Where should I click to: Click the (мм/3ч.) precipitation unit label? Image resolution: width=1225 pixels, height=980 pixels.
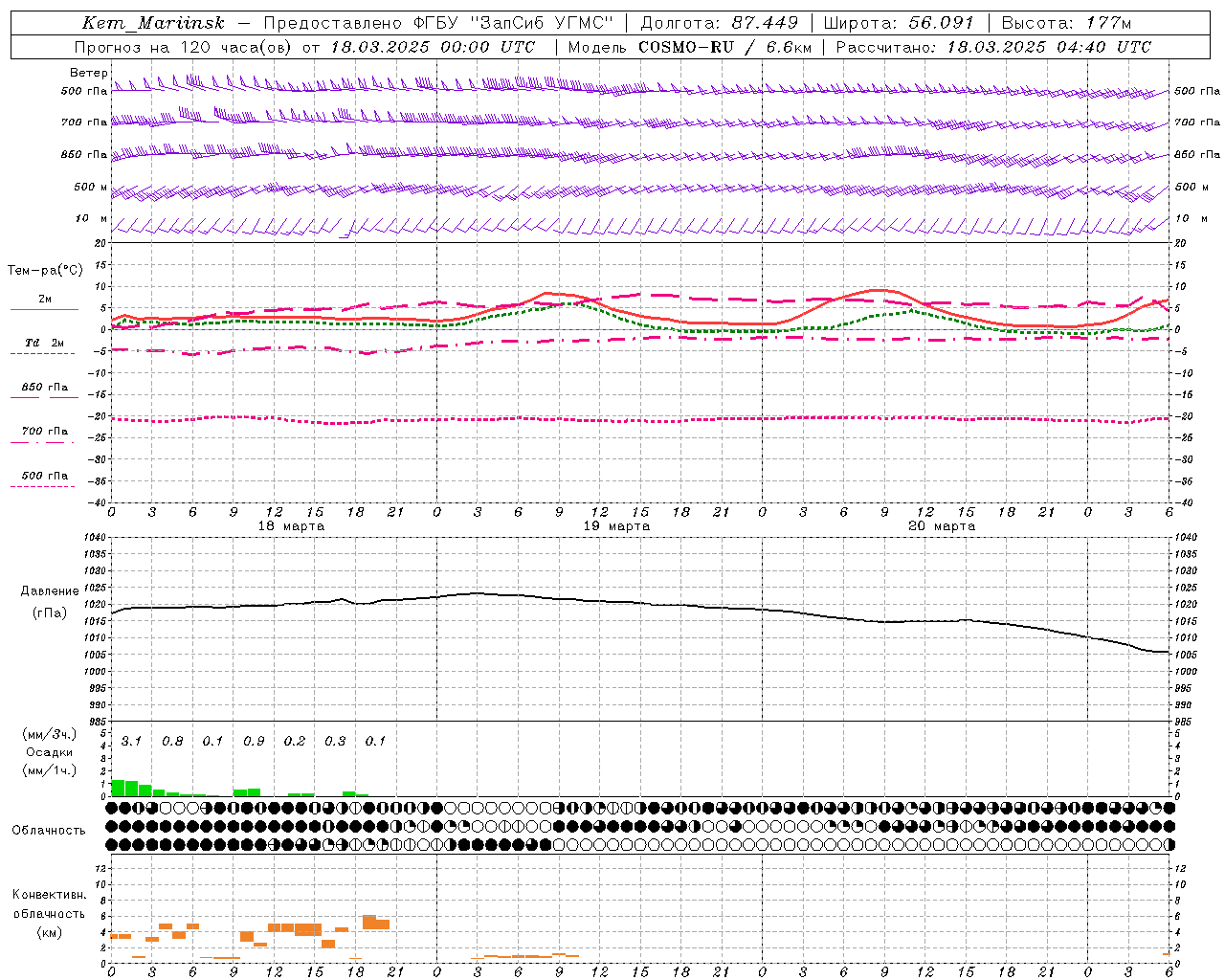pyautogui.click(x=50, y=735)
